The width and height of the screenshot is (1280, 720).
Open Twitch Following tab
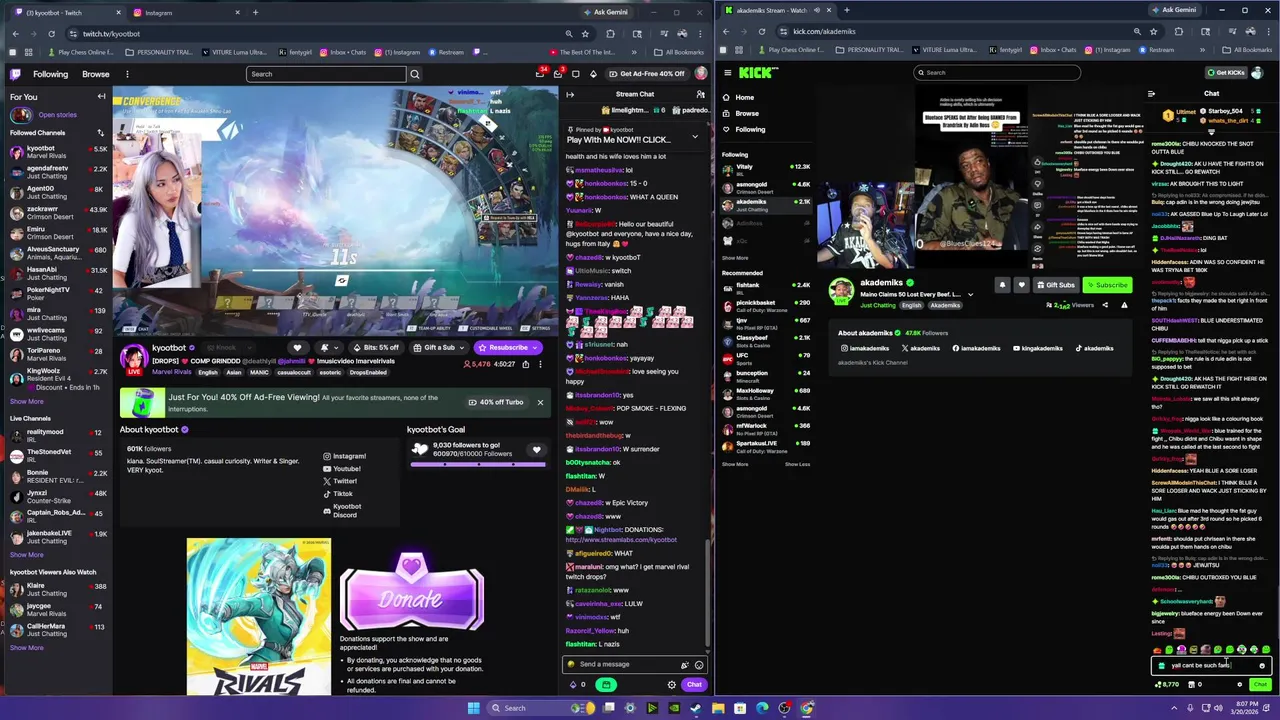pos(50,74)
